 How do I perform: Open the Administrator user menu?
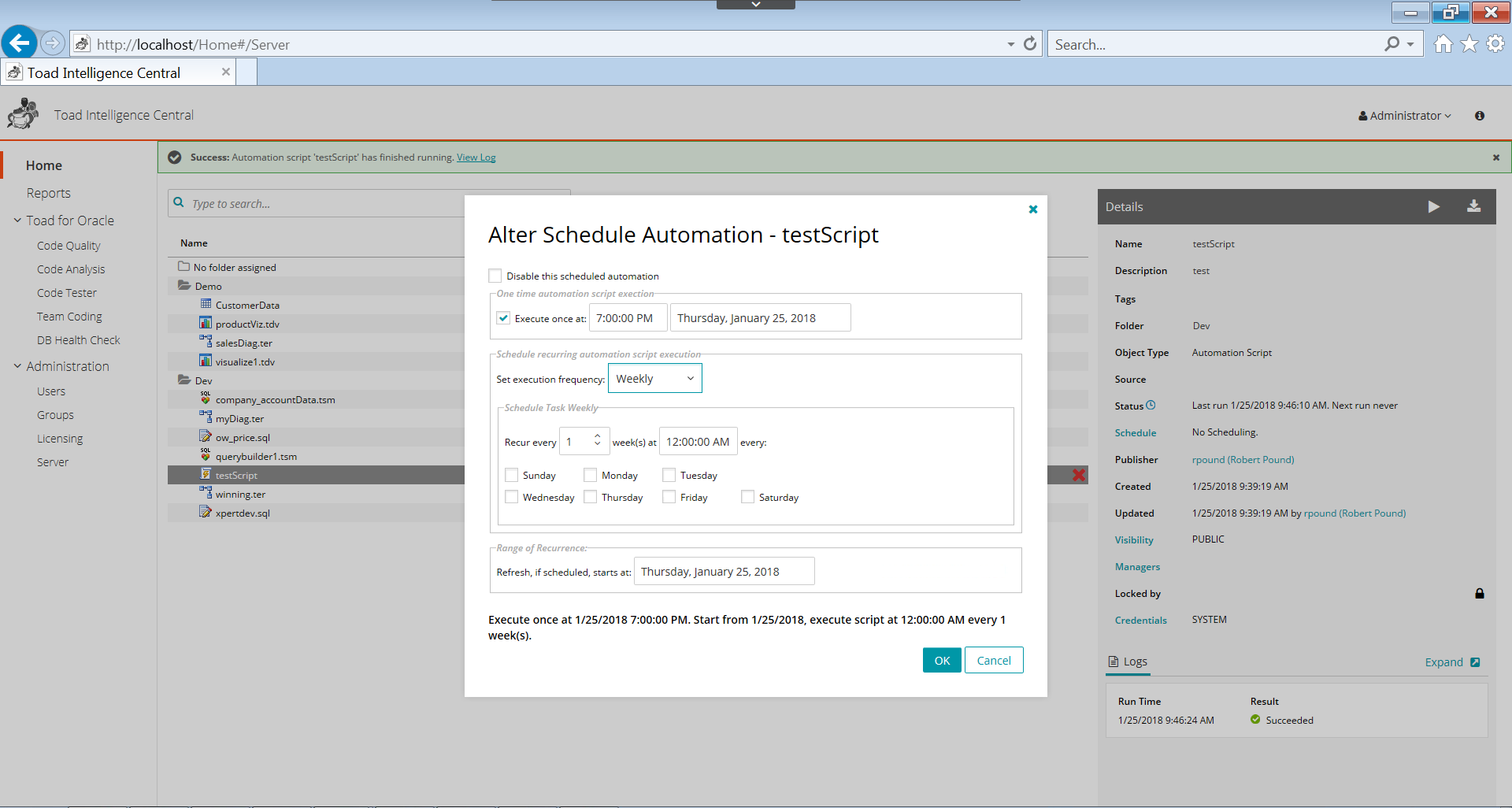point(1405,116)
